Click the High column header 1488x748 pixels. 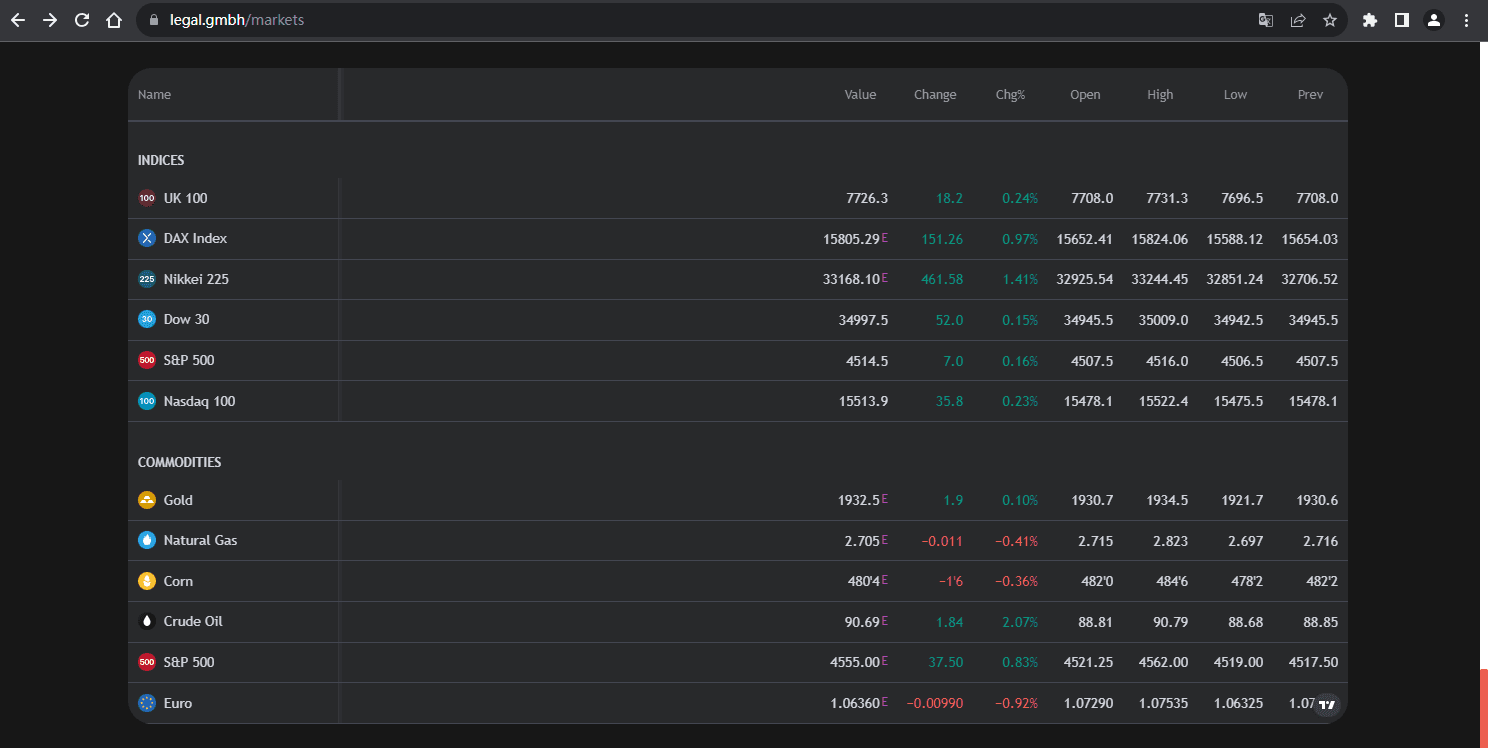(x=1160, y=95)
